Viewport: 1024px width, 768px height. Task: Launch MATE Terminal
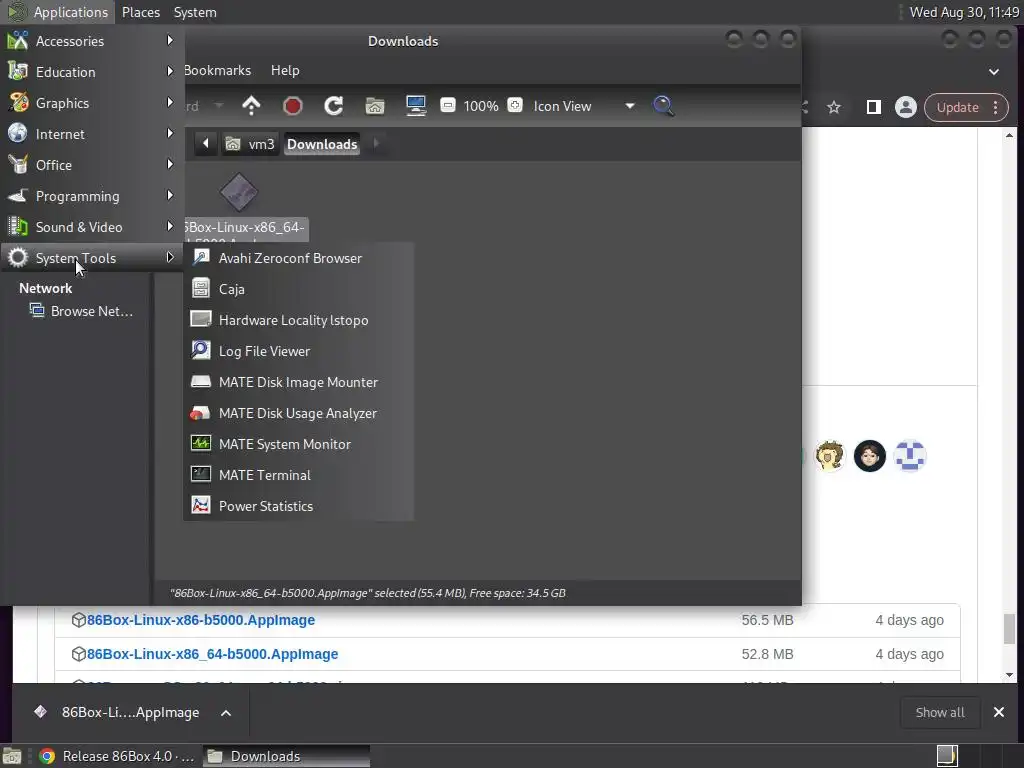[x=299, y=475]
